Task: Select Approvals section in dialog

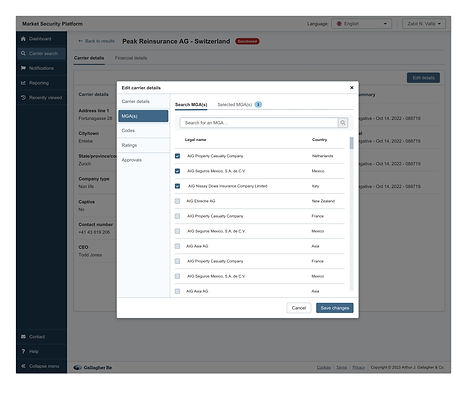Action: [x=143, y=160]
